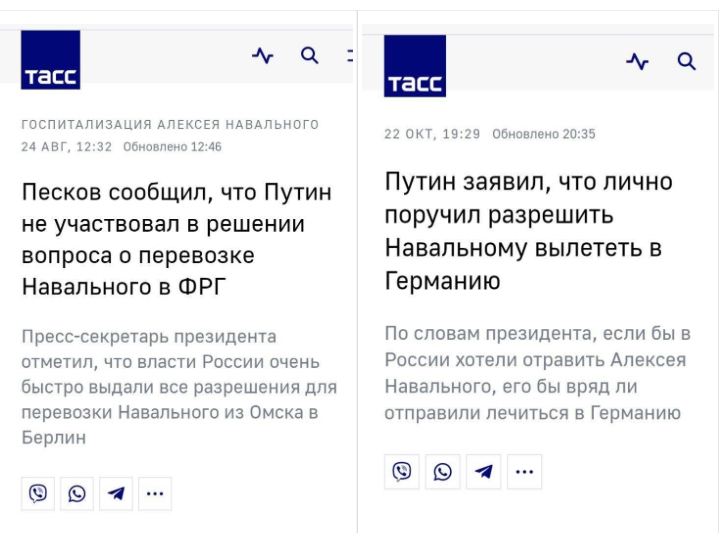
Task: Click the TASS logo in left article
Action: click(x=50, y=60)
